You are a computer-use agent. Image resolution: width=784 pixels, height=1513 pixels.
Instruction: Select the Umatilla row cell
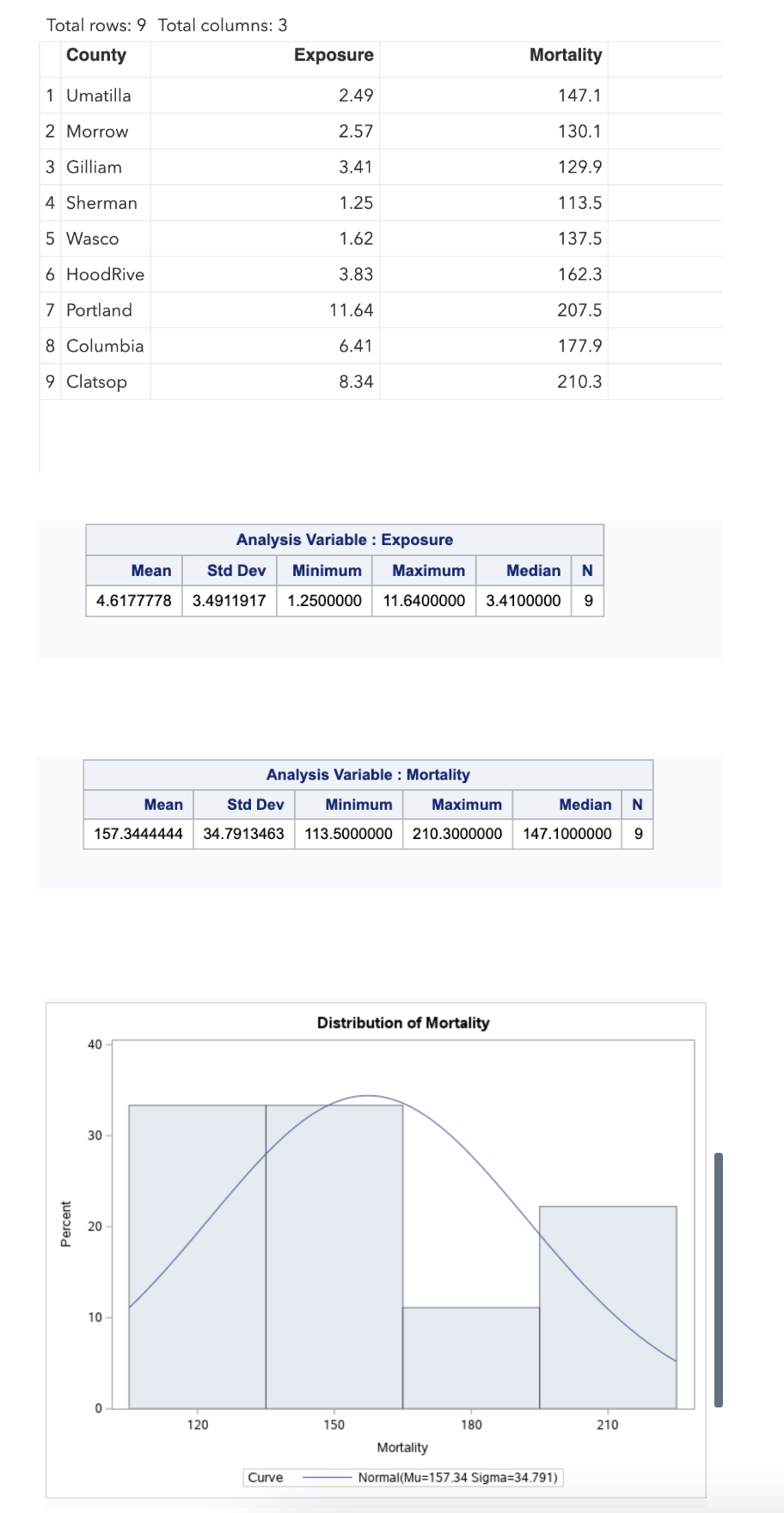(99, 95)
